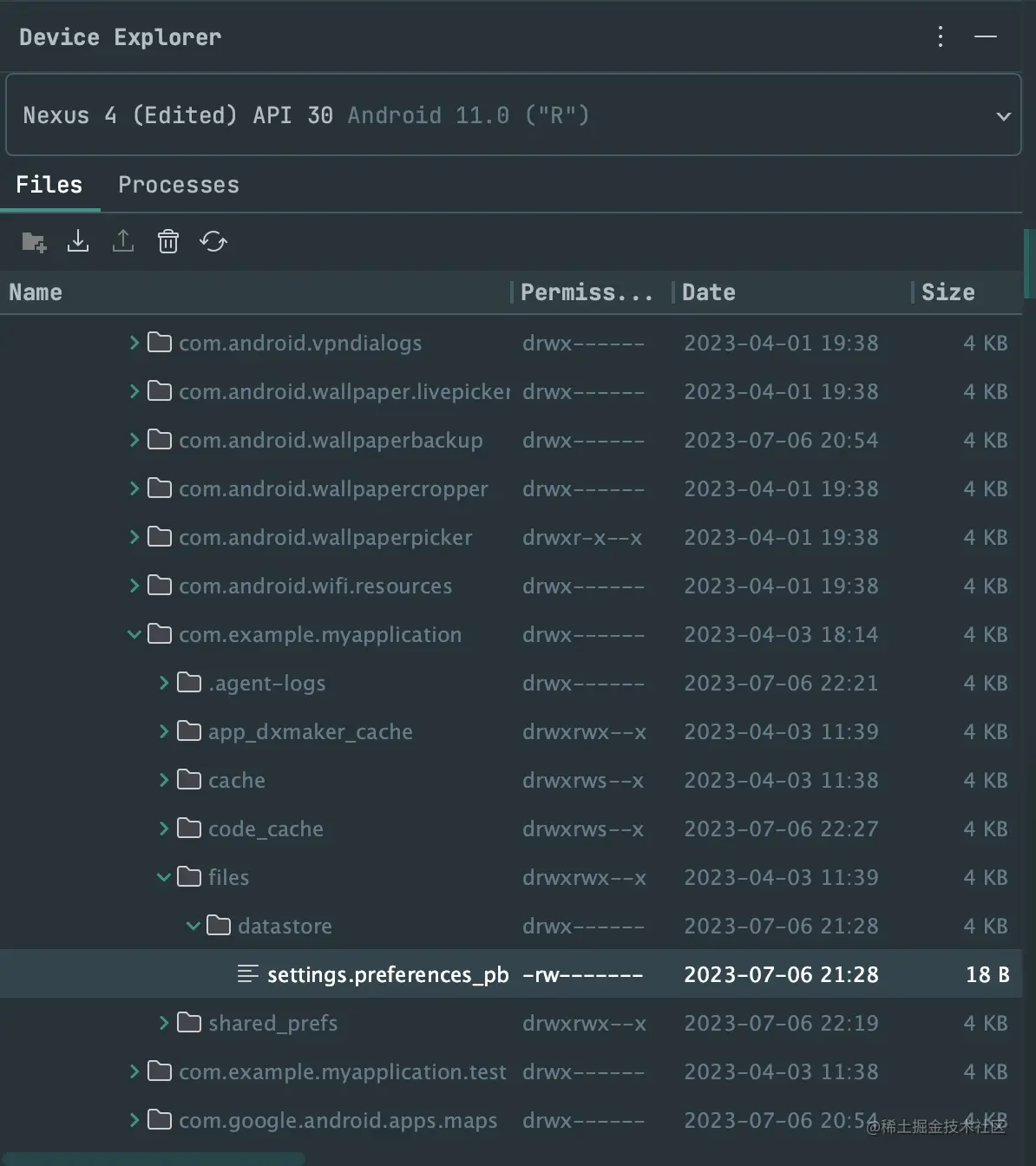Click the New Directory toolbar icon
Image resolution: width=1036 pixels, height=1166 pixels.
click(x=34, y=242)
